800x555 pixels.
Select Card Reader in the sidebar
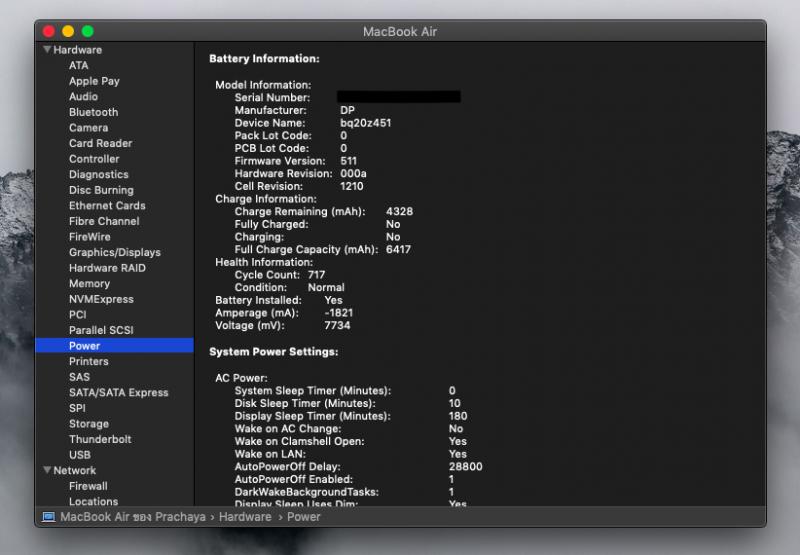pyautogui.click(x=101, y=143)
